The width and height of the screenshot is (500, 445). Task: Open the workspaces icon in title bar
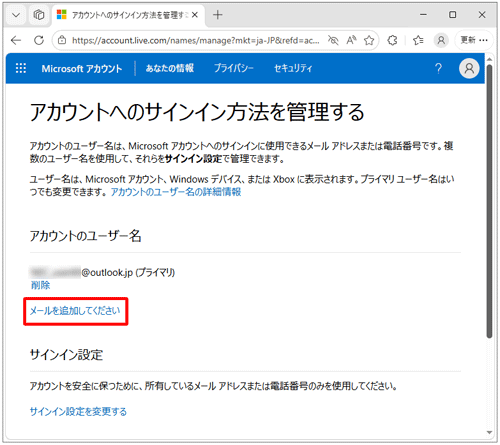click(x=39, y=15)
